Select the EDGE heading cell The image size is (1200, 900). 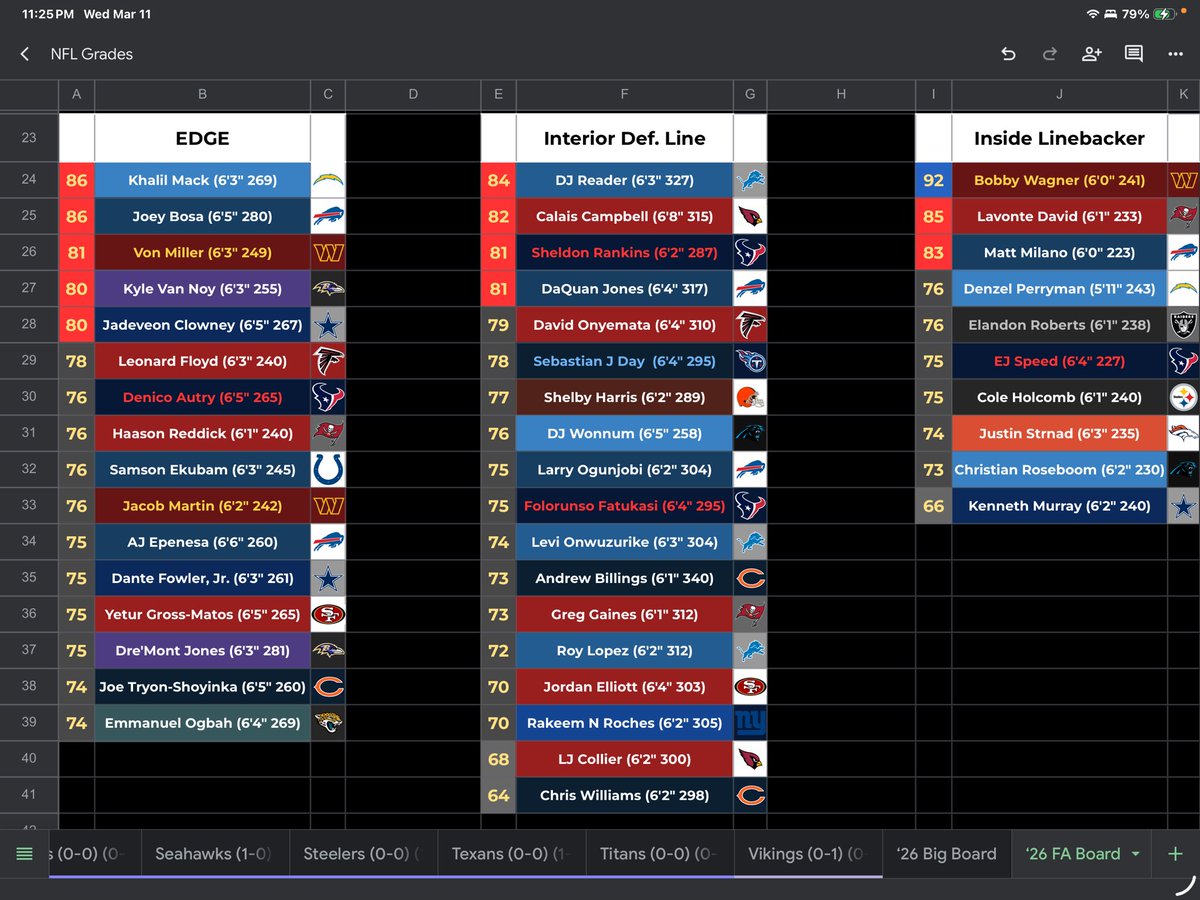[x=203, y=138]
